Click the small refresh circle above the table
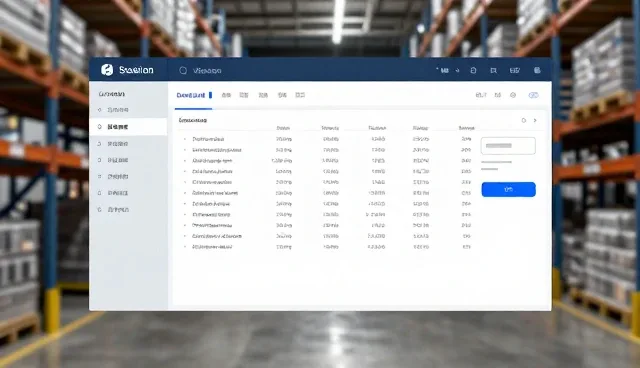 click(x=524, y=120)
